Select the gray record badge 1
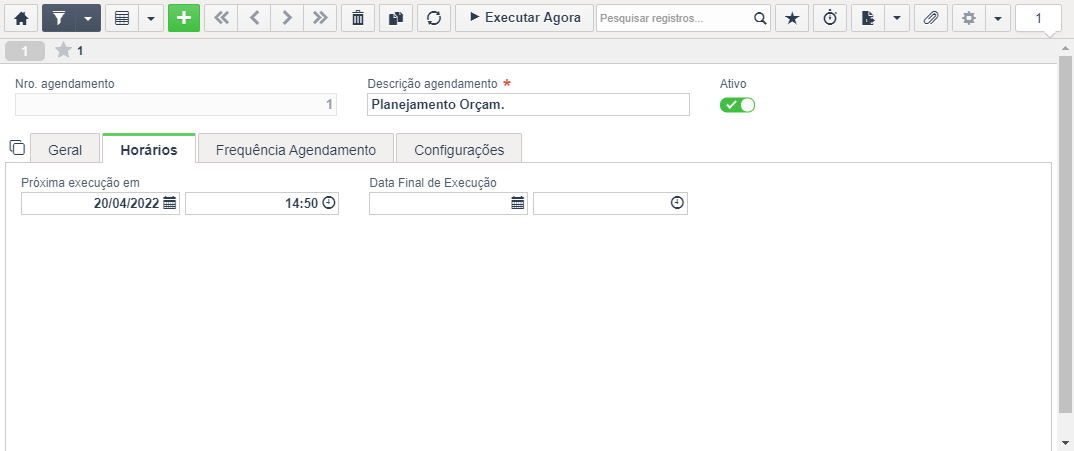1074x451 pixels. [25, 51]
